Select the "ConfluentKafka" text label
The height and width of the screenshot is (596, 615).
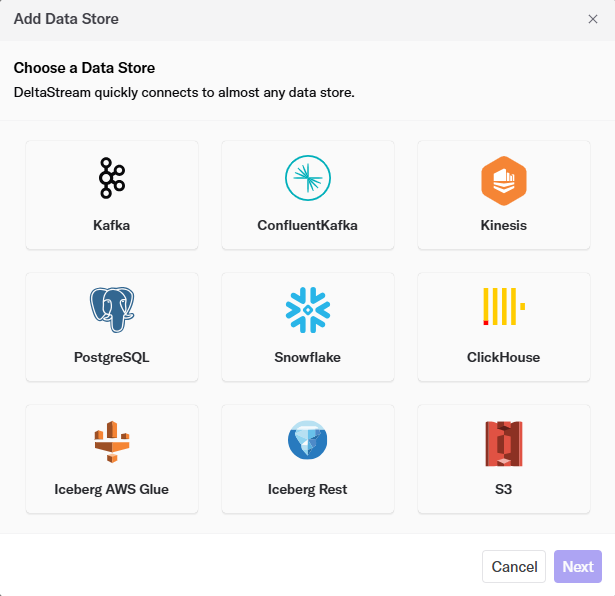tap(307, 225)
